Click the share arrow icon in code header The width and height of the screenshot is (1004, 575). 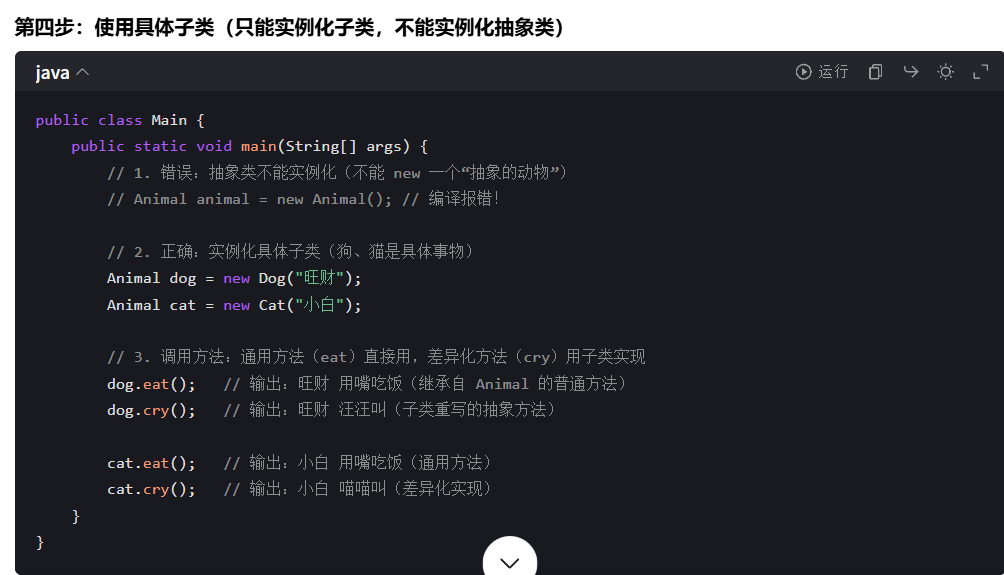coord(911,72)
